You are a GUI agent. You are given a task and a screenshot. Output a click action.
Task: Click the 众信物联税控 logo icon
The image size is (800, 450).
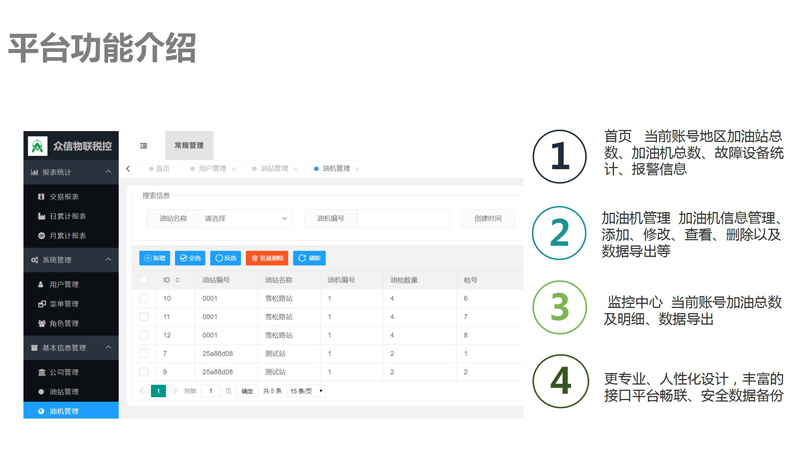[x=38, y=146]
